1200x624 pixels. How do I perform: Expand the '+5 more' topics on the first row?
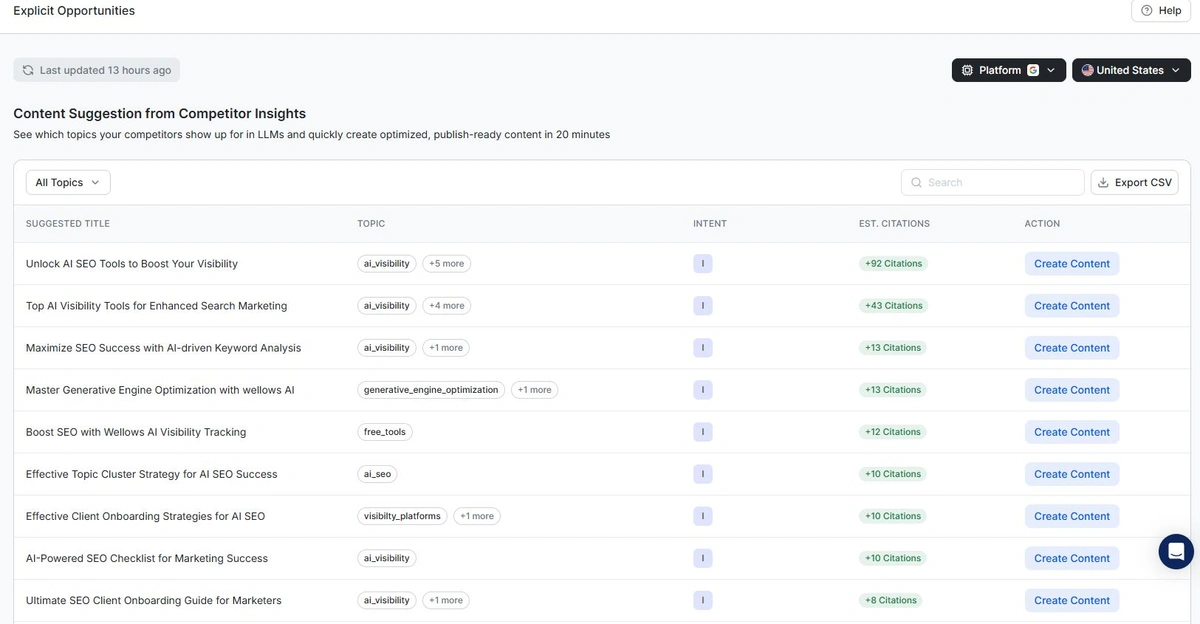tap(446, 263)
